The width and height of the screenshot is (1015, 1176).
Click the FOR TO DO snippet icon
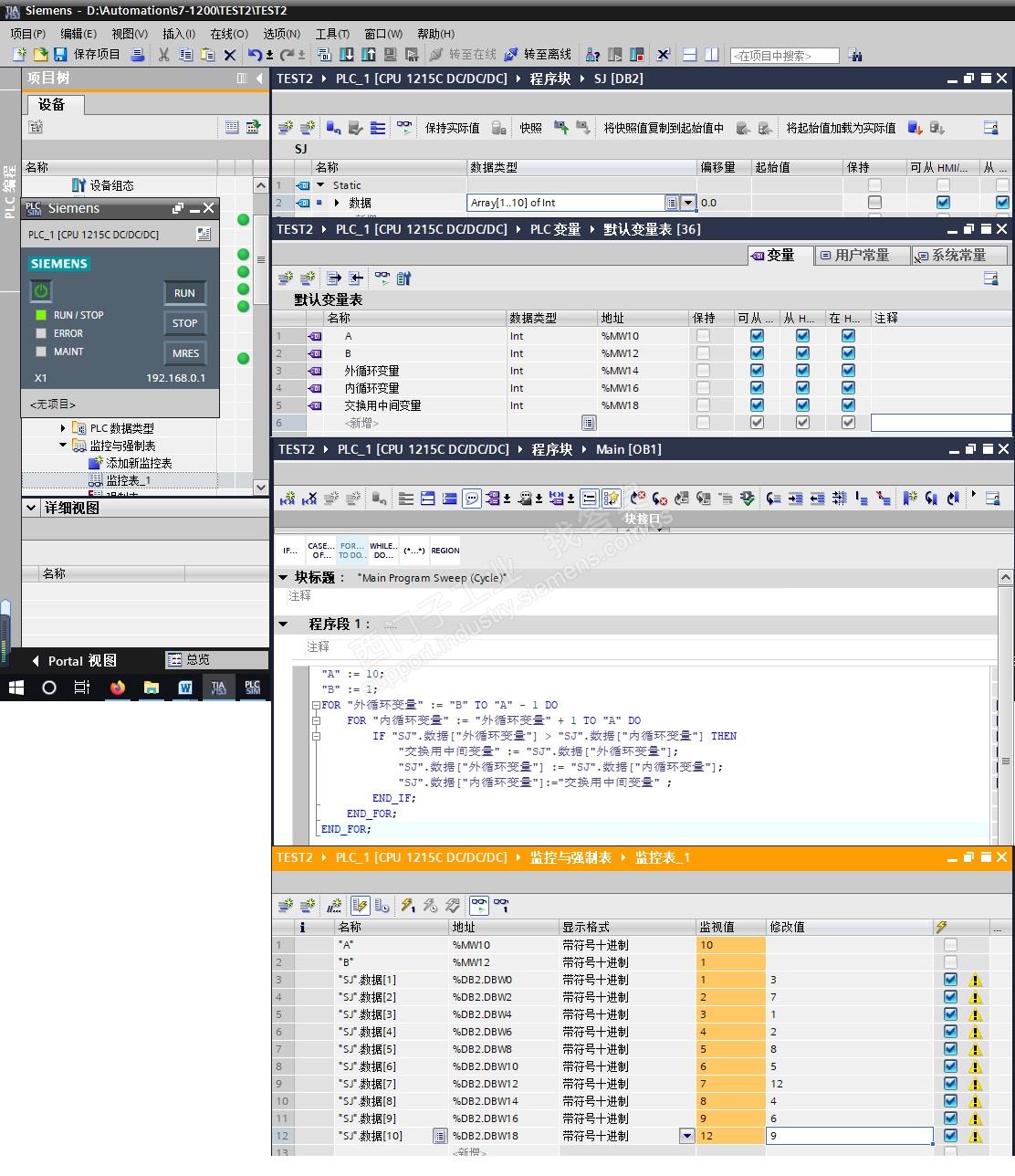[x=352, y=551]
